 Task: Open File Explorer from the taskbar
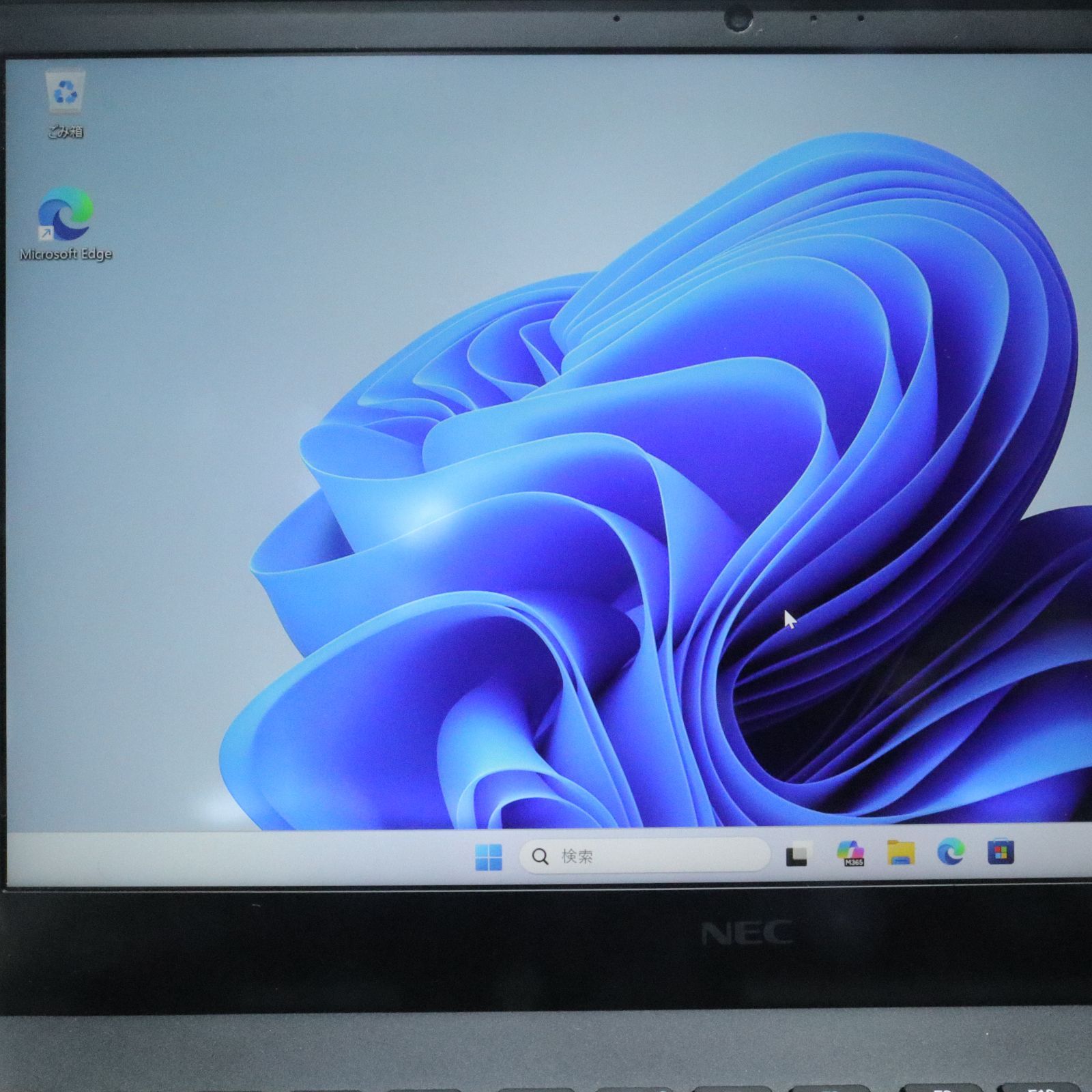tap(901, 853)
